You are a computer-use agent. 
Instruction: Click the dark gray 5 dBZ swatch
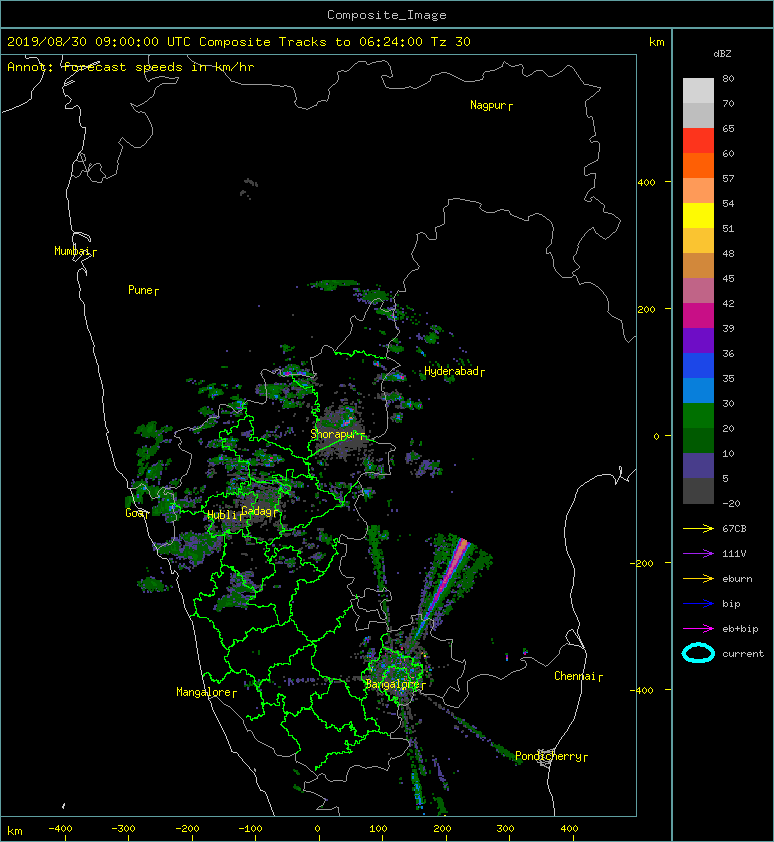click(x=698, y=490)
